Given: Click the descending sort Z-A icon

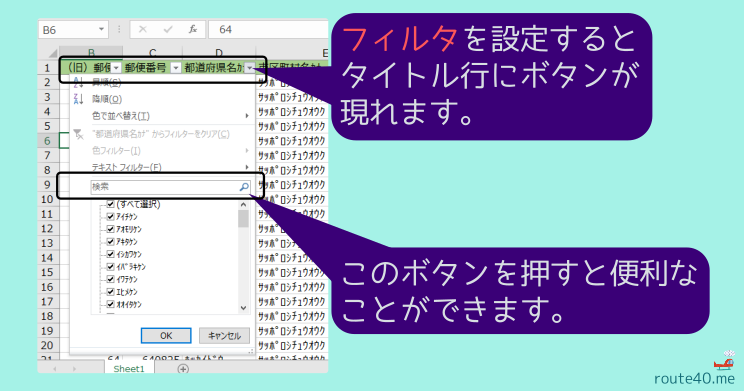Looking at the screenshot, I should click(x=78, y=99).
